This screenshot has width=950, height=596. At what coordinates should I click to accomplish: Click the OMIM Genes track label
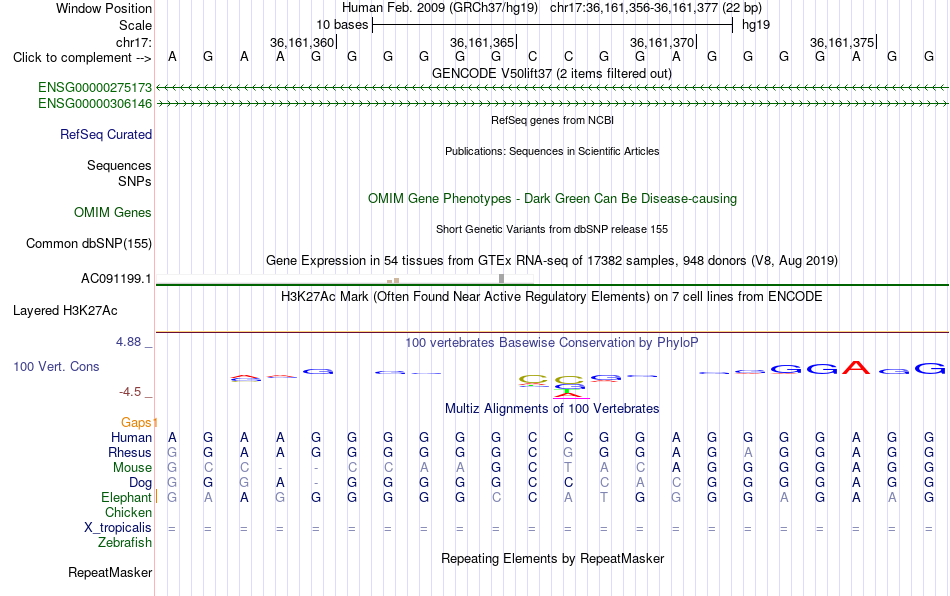tap(113, 213)
